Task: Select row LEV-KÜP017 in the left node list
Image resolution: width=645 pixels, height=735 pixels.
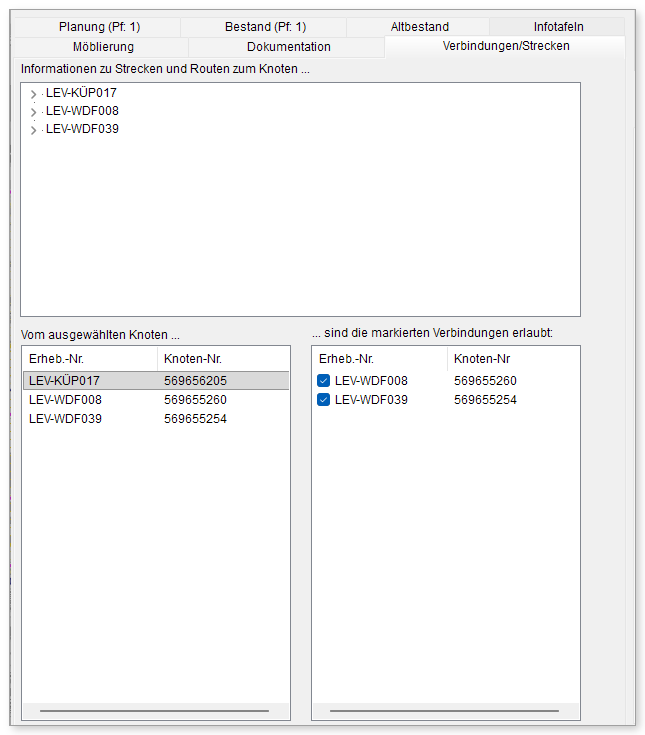Action: [156, 381]
